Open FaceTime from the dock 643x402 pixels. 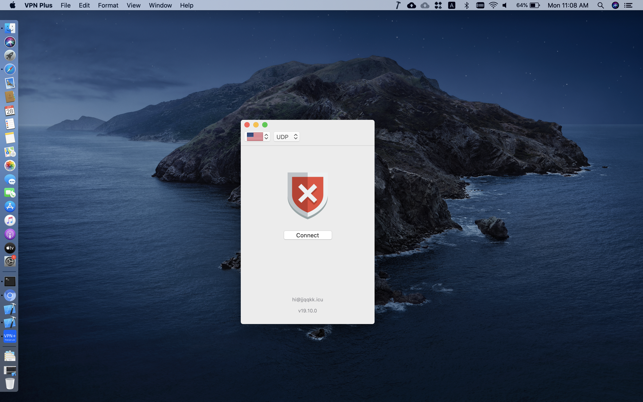coord(10,193)
